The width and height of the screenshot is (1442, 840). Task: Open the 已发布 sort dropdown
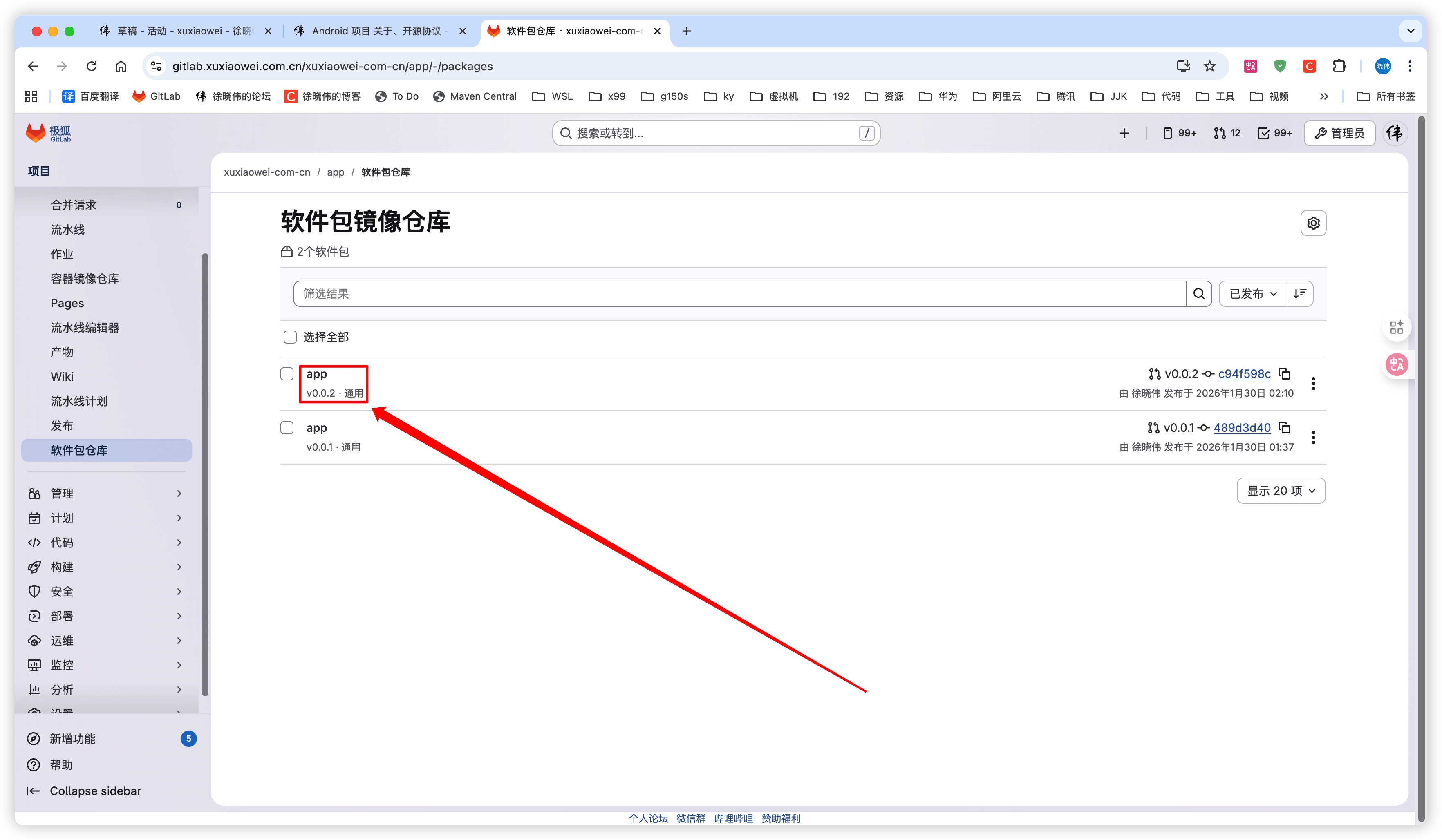coord(1253,294)
